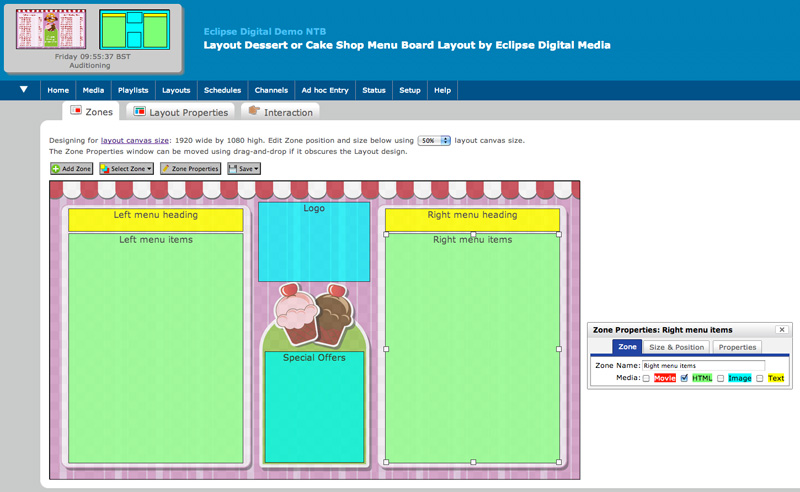Go to the Schedules page
The height and width of the screenshot is (492, 800).
(x=222, y=90)
